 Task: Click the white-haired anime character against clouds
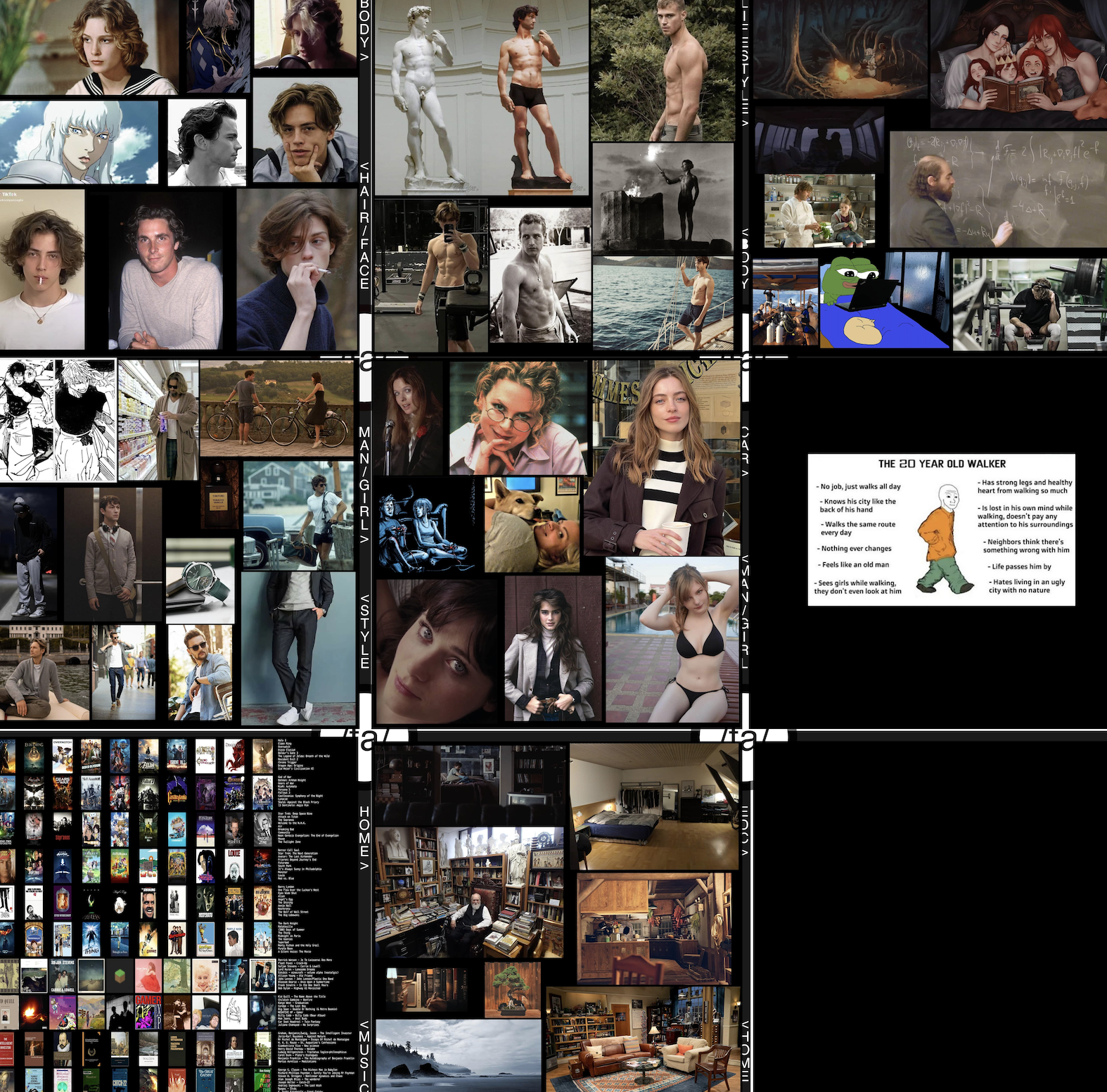click(79, 142)
